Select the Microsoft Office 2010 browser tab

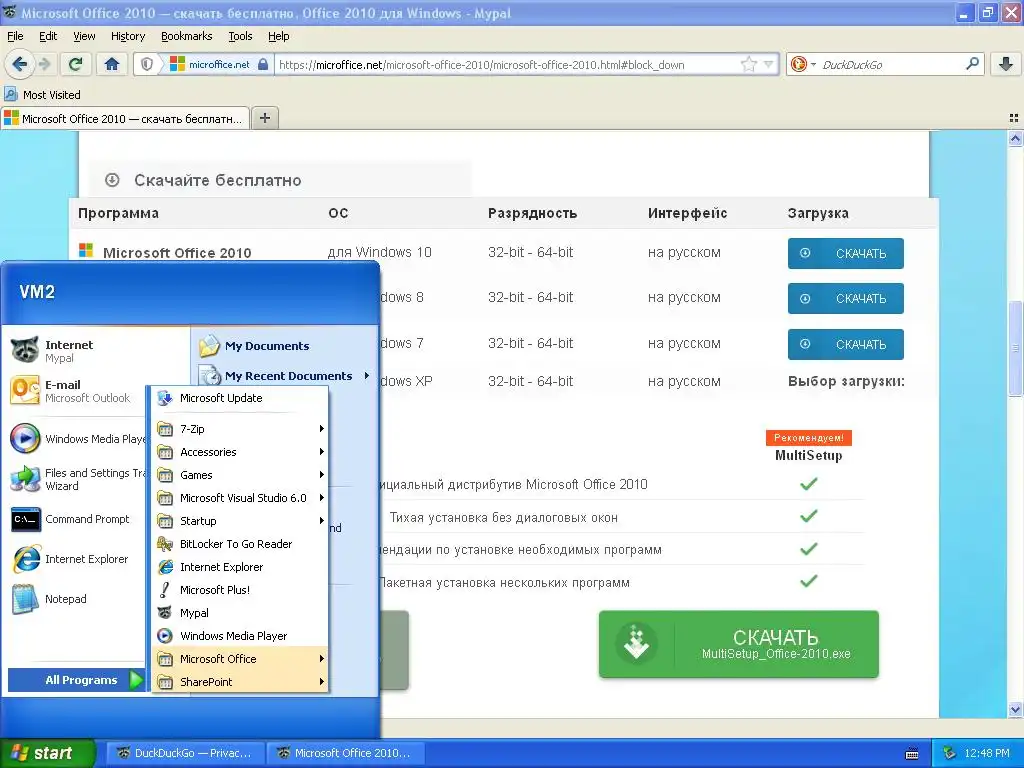pyautogui.click(x=125, y=118)
